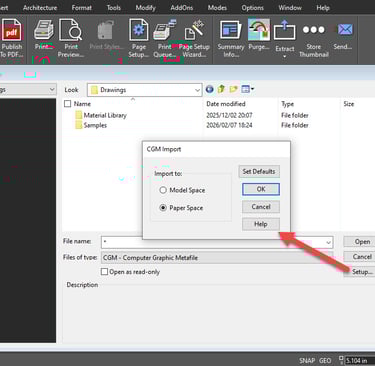
Task: Confirm CGM Import with OK
Action: (261, 189)
